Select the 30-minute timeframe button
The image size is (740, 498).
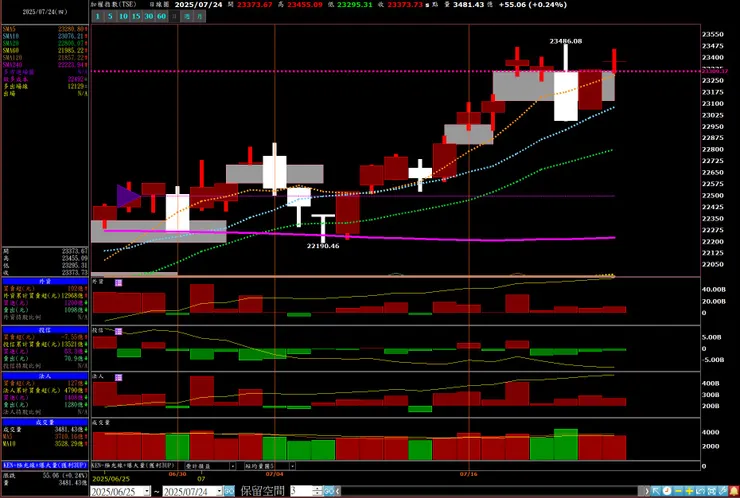tap(149, 17)
